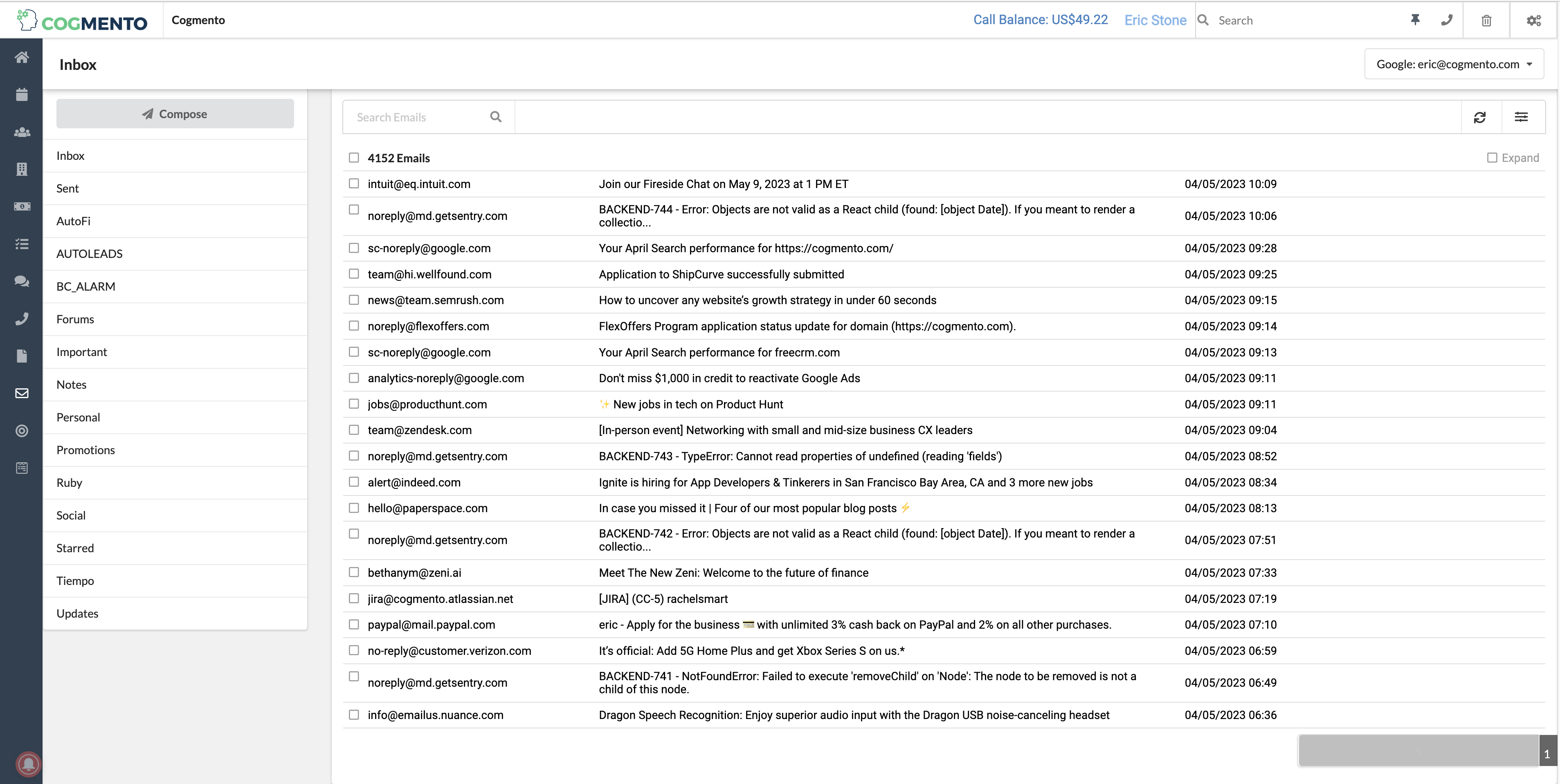Open the Contacts people sidebar icon
Viewport: 1560px width, 784px height.
(22, 132)
